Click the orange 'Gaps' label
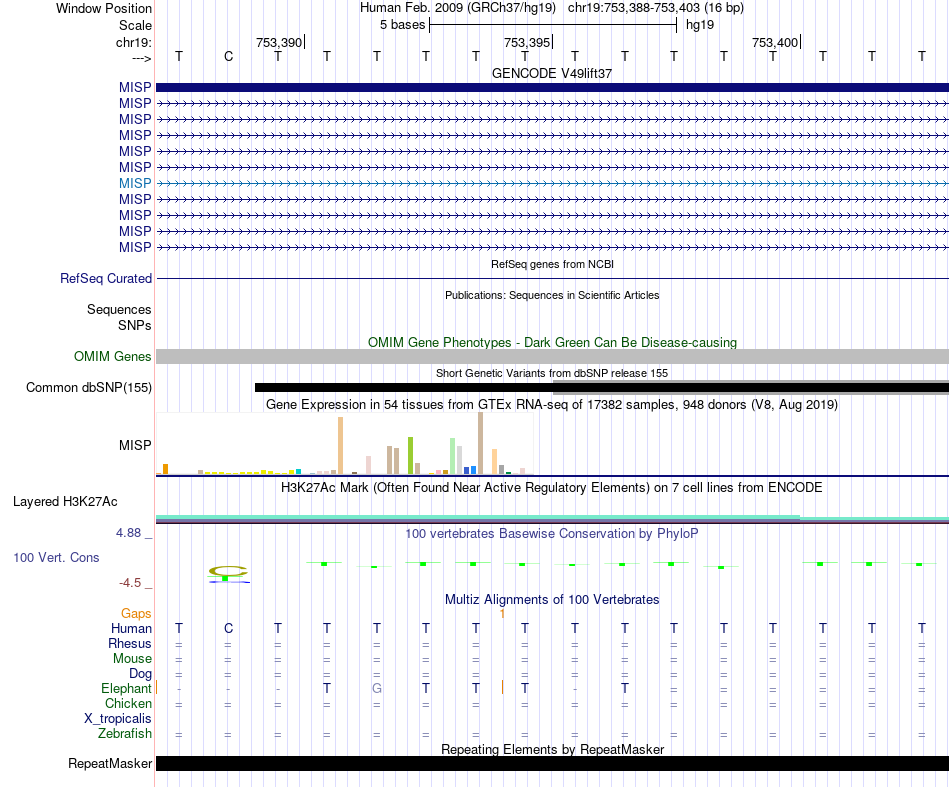 pyautogui.click(x=136, y=614)
